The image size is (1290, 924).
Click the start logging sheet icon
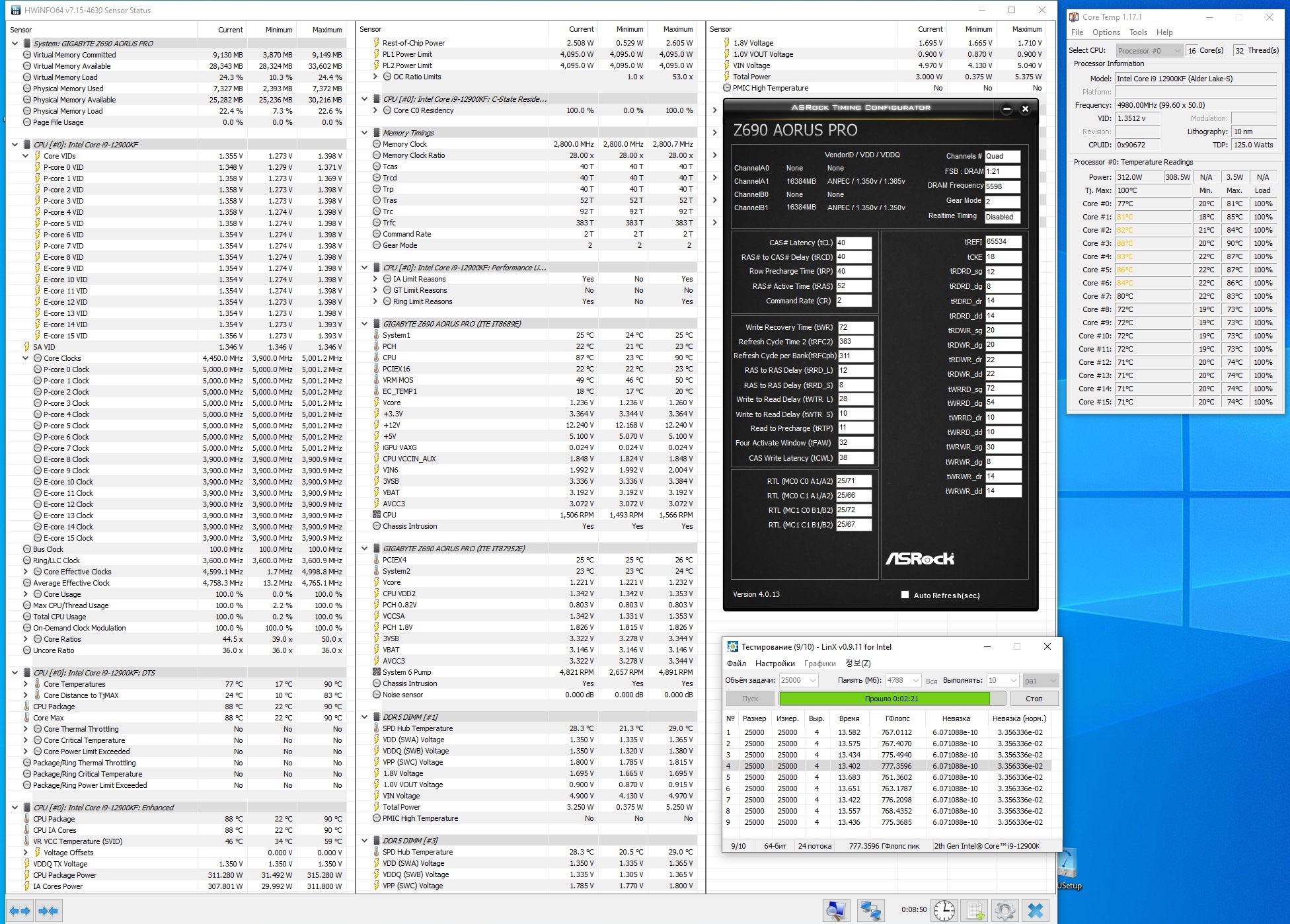coord(975,910)
